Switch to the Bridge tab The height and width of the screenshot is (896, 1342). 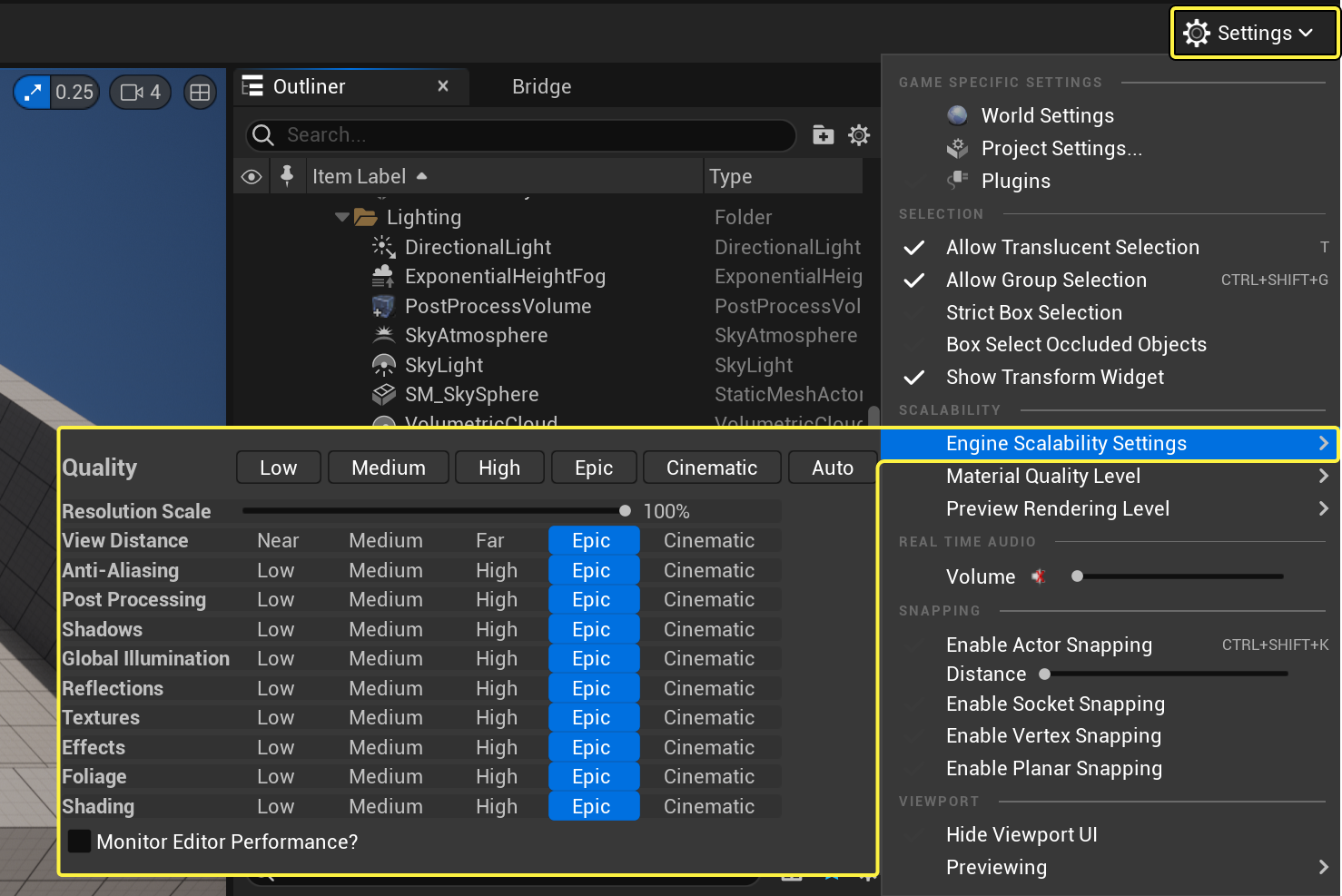pyautogui.click(x=541, y=87)
